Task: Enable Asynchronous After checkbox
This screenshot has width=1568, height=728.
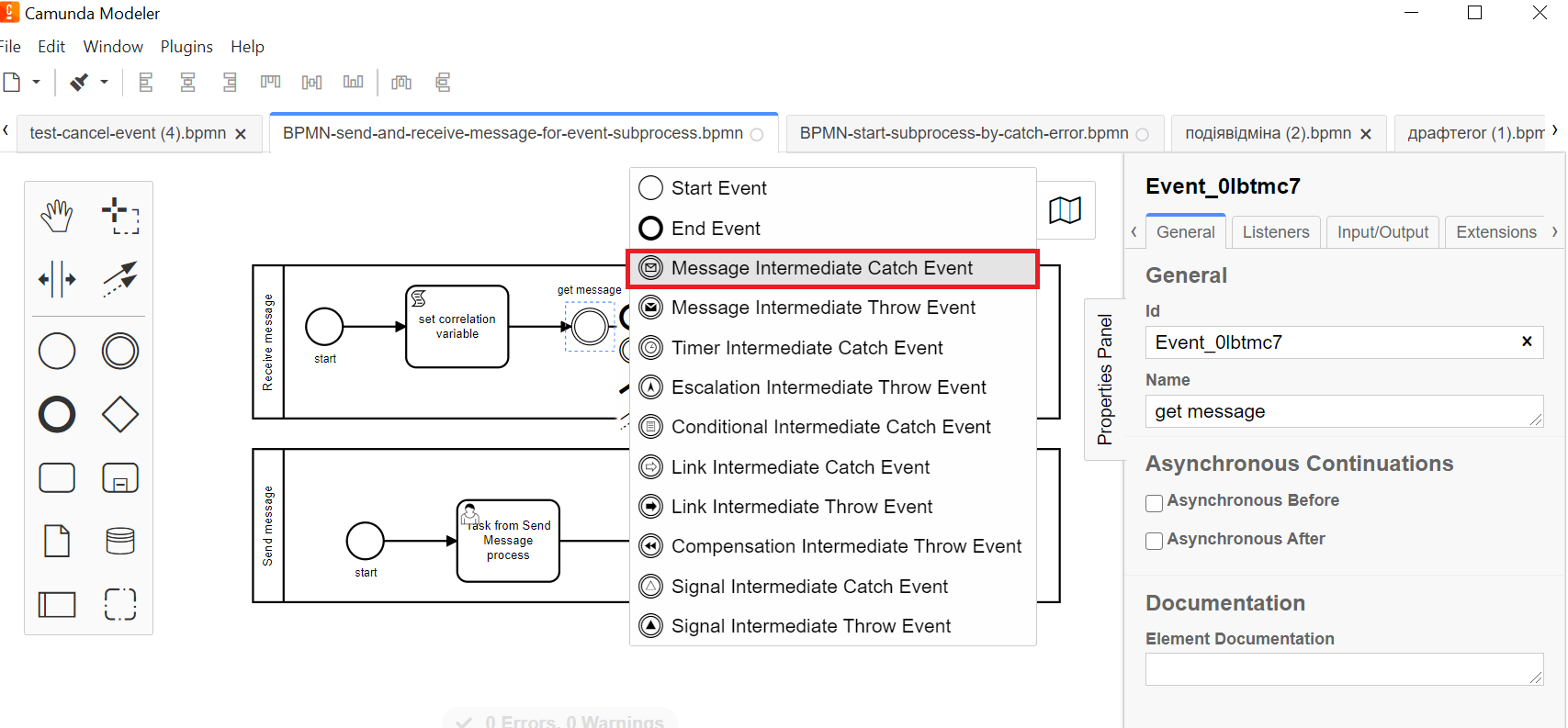Action: [x=1154, y=541]
